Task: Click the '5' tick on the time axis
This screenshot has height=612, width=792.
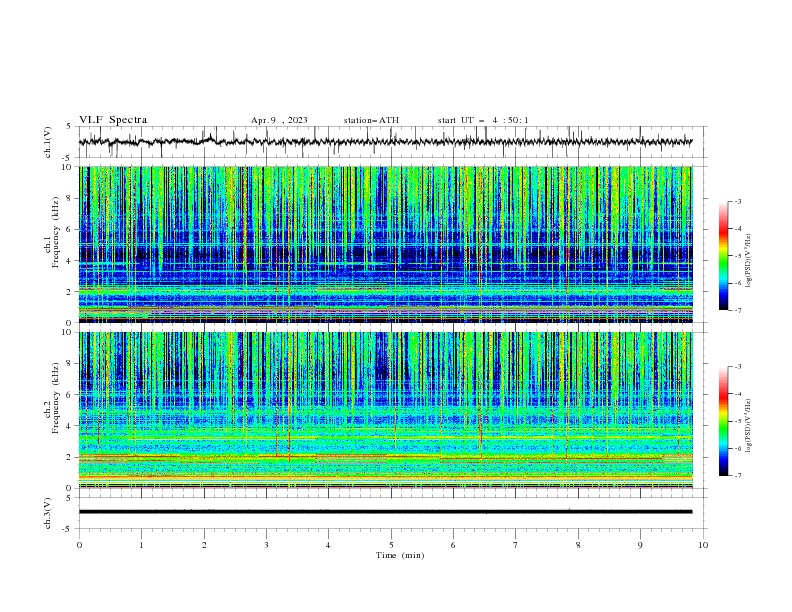Action: [x=391, y=545]
